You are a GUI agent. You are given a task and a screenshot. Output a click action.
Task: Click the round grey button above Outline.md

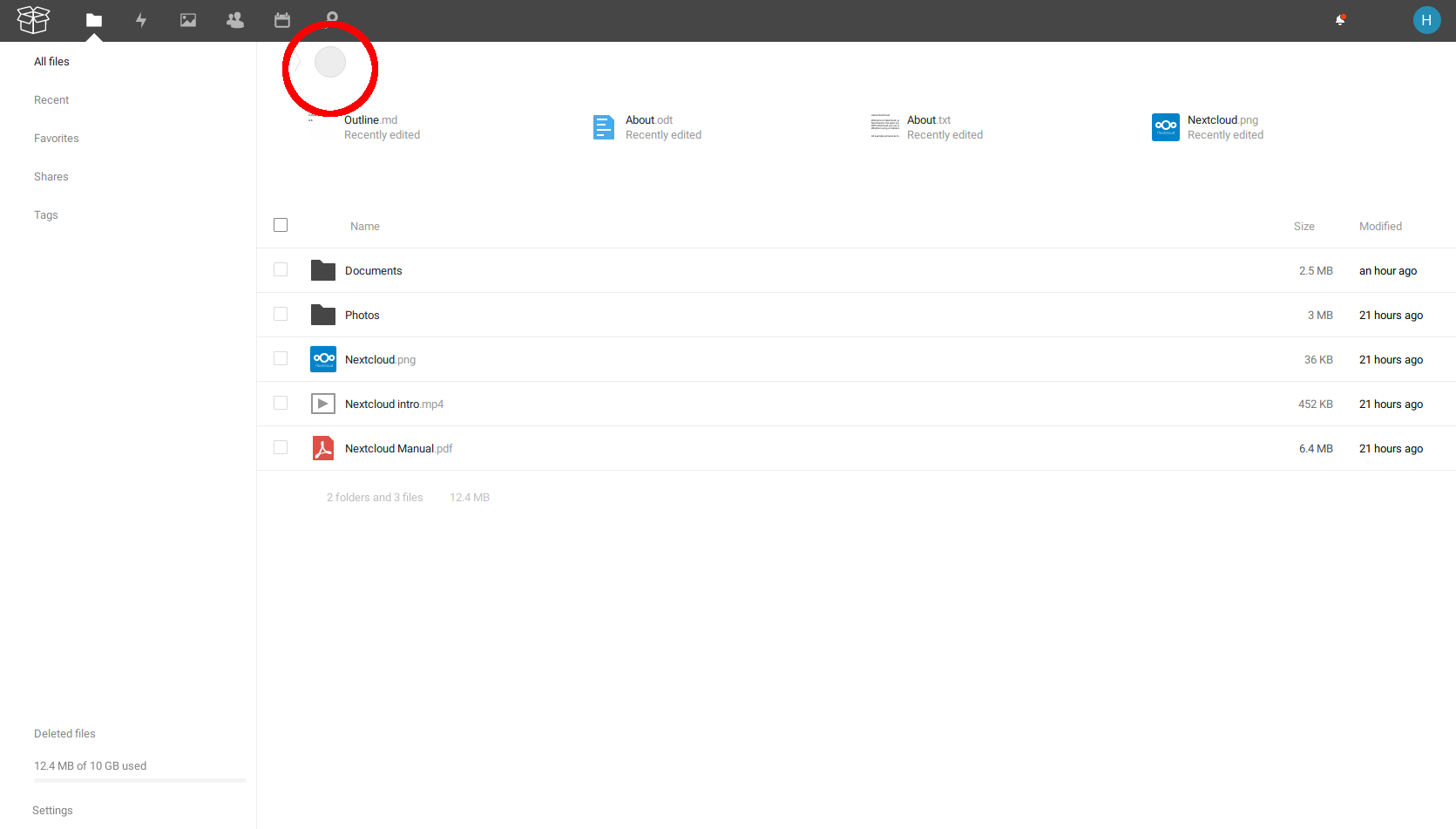pos(330,62)
